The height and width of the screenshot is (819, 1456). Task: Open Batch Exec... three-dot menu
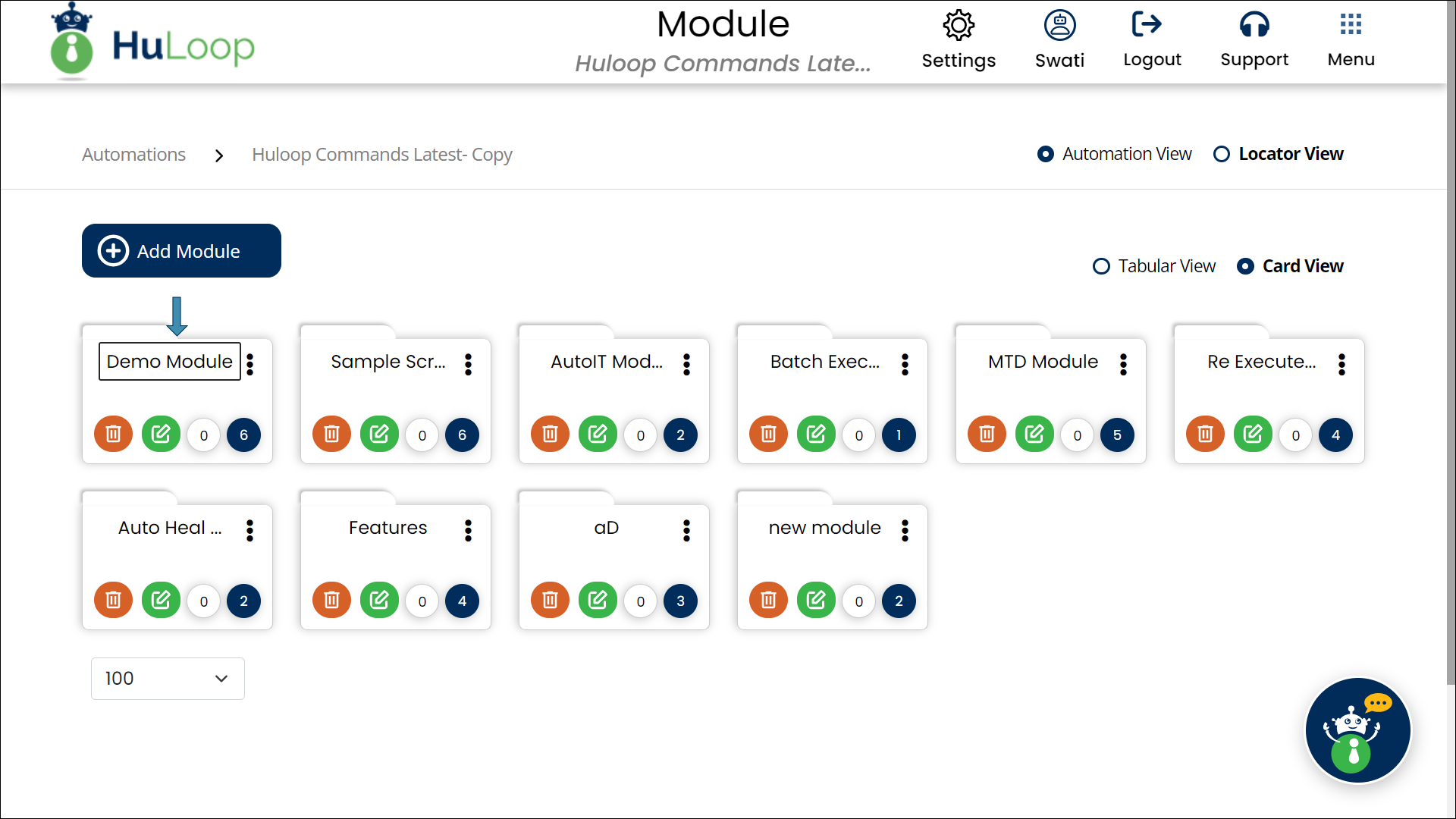[905, 364]
